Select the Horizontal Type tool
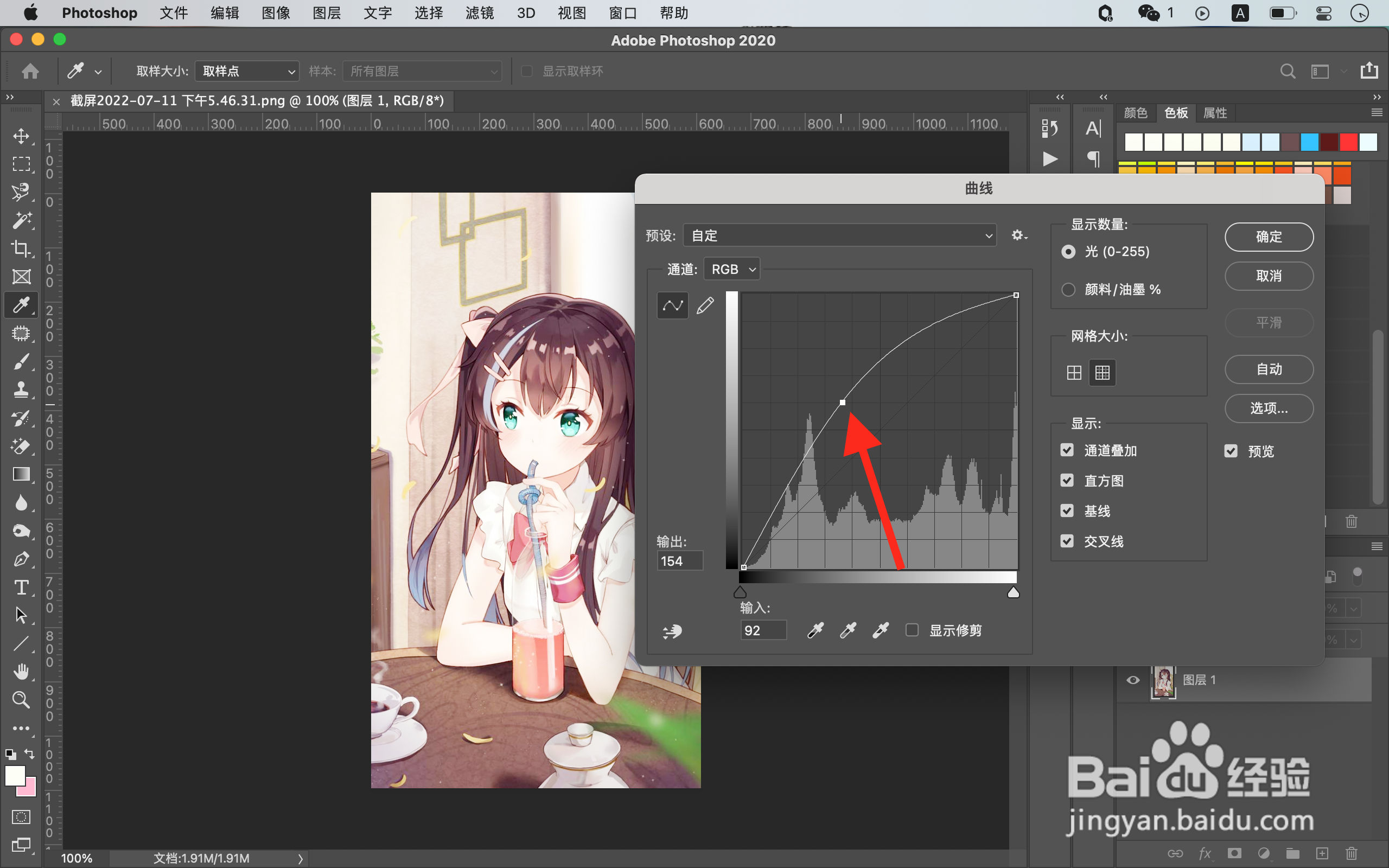This screenshot has width=1389, height=868. coord(21,588)
